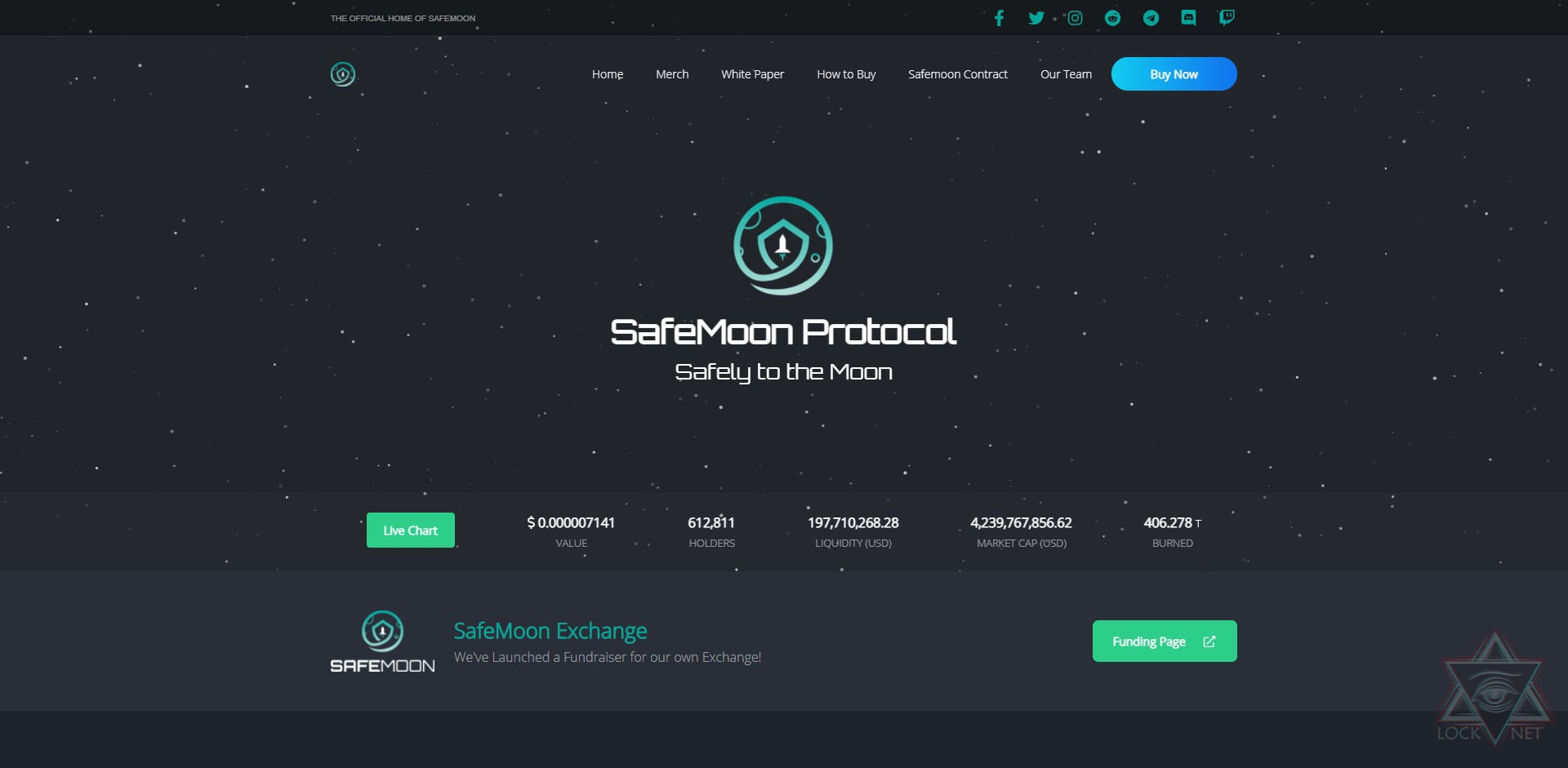
Task: Open the Merch menu item
Action: point(672,74)
